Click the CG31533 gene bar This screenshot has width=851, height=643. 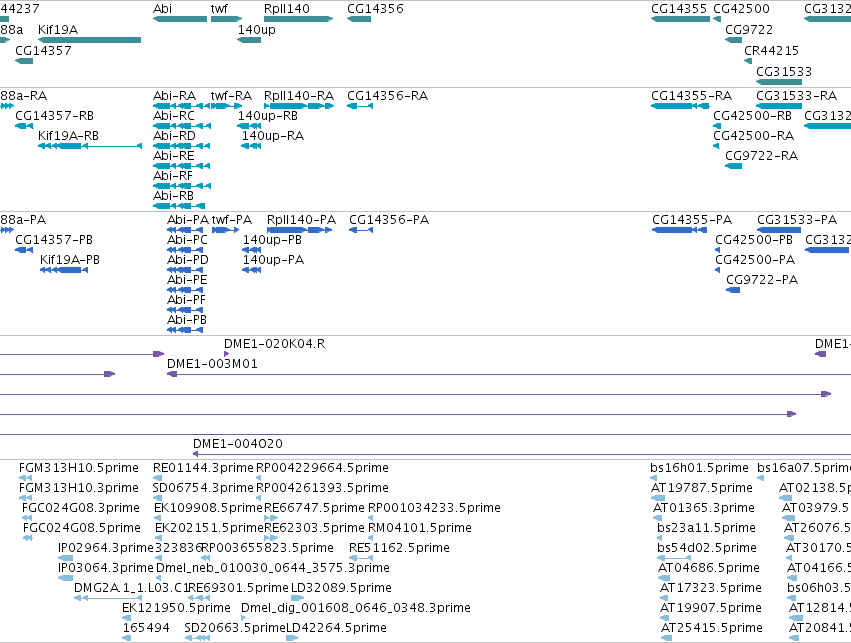point(779,82)
